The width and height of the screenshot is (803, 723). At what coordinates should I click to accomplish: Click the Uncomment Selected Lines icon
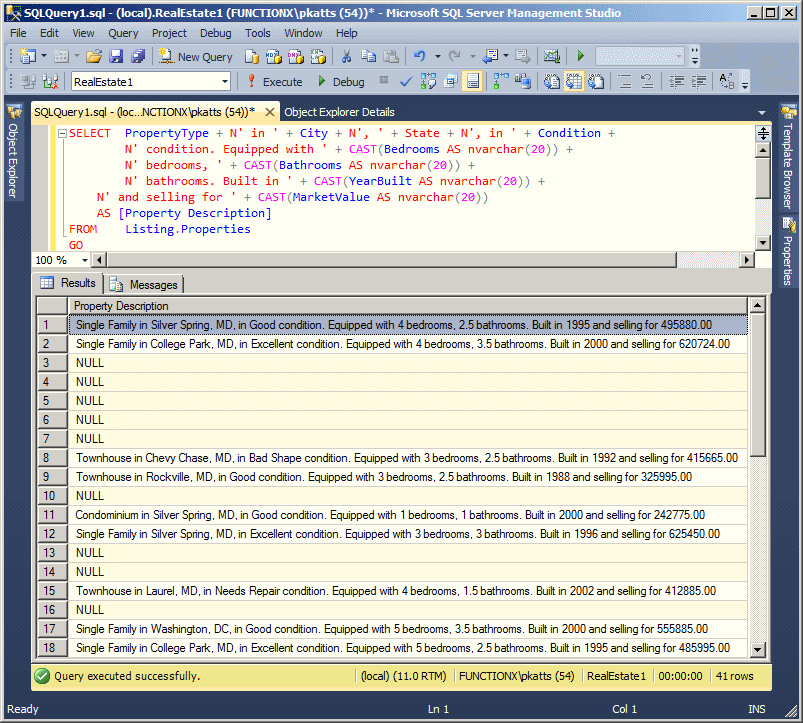(647, 81)
